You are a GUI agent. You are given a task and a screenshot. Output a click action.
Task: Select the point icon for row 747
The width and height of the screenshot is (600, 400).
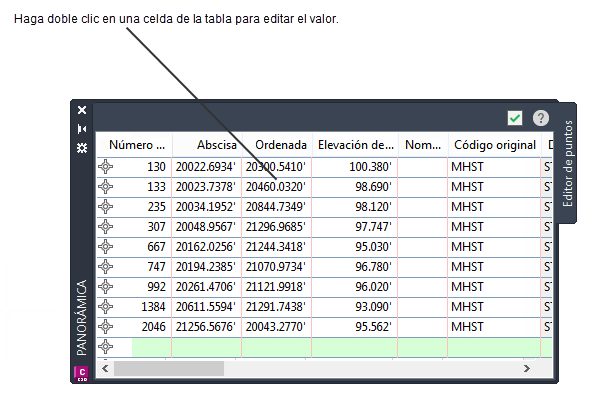point(106,267)
